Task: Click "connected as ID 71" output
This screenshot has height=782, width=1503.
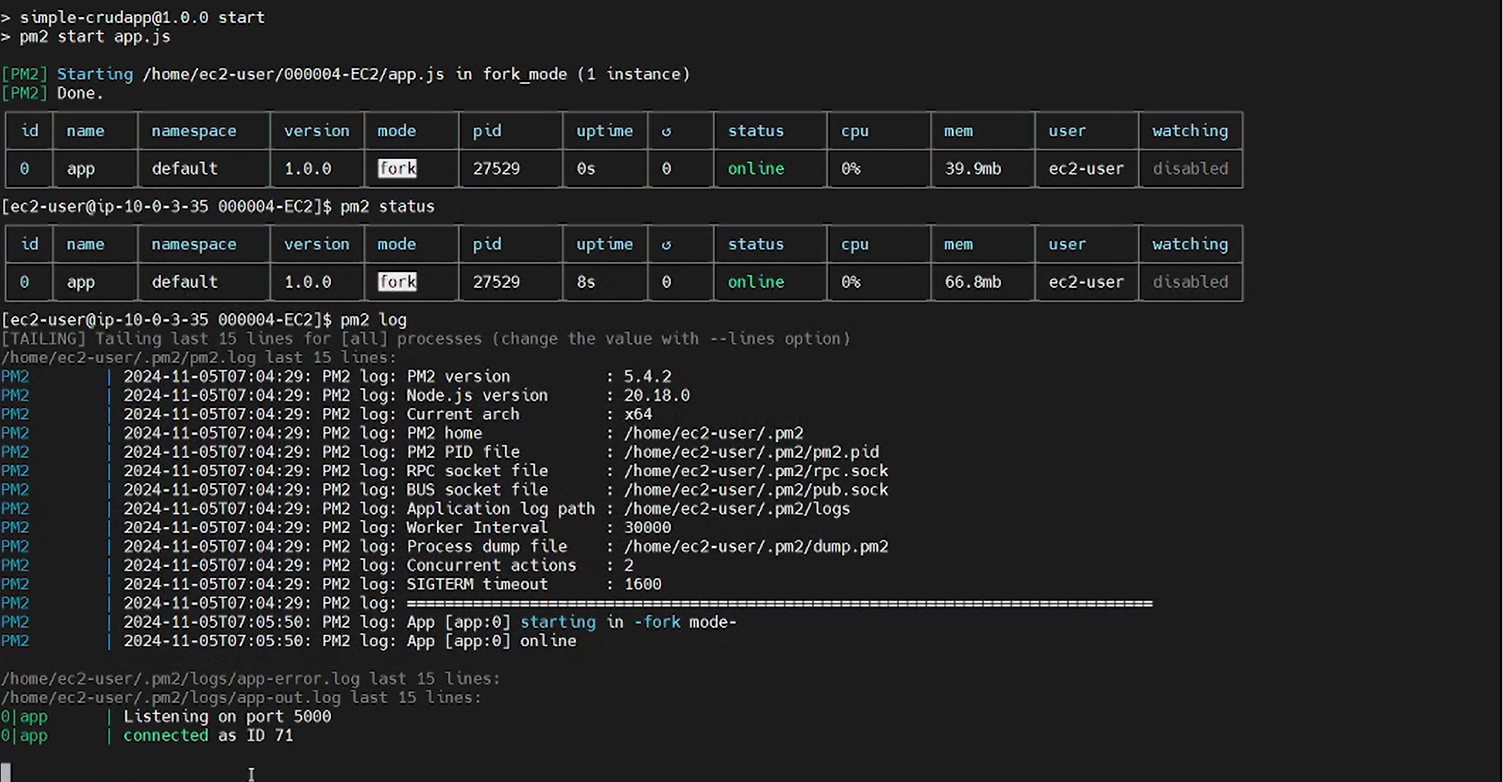Action: [x=208, y=736]
